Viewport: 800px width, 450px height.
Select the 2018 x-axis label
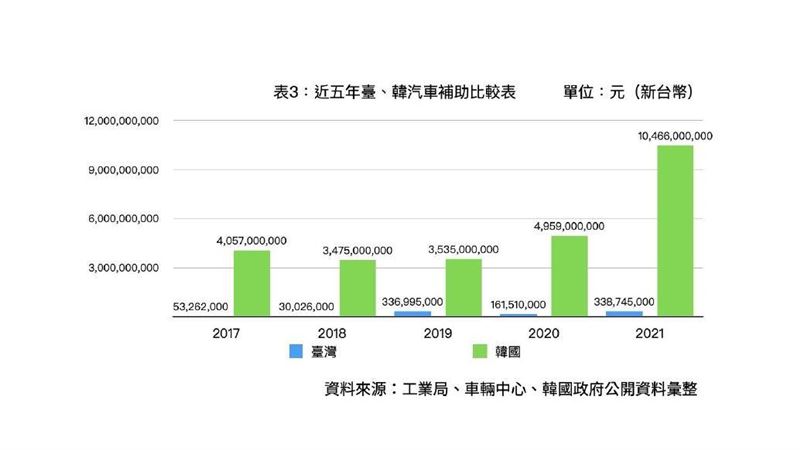[x=332, y=334]
